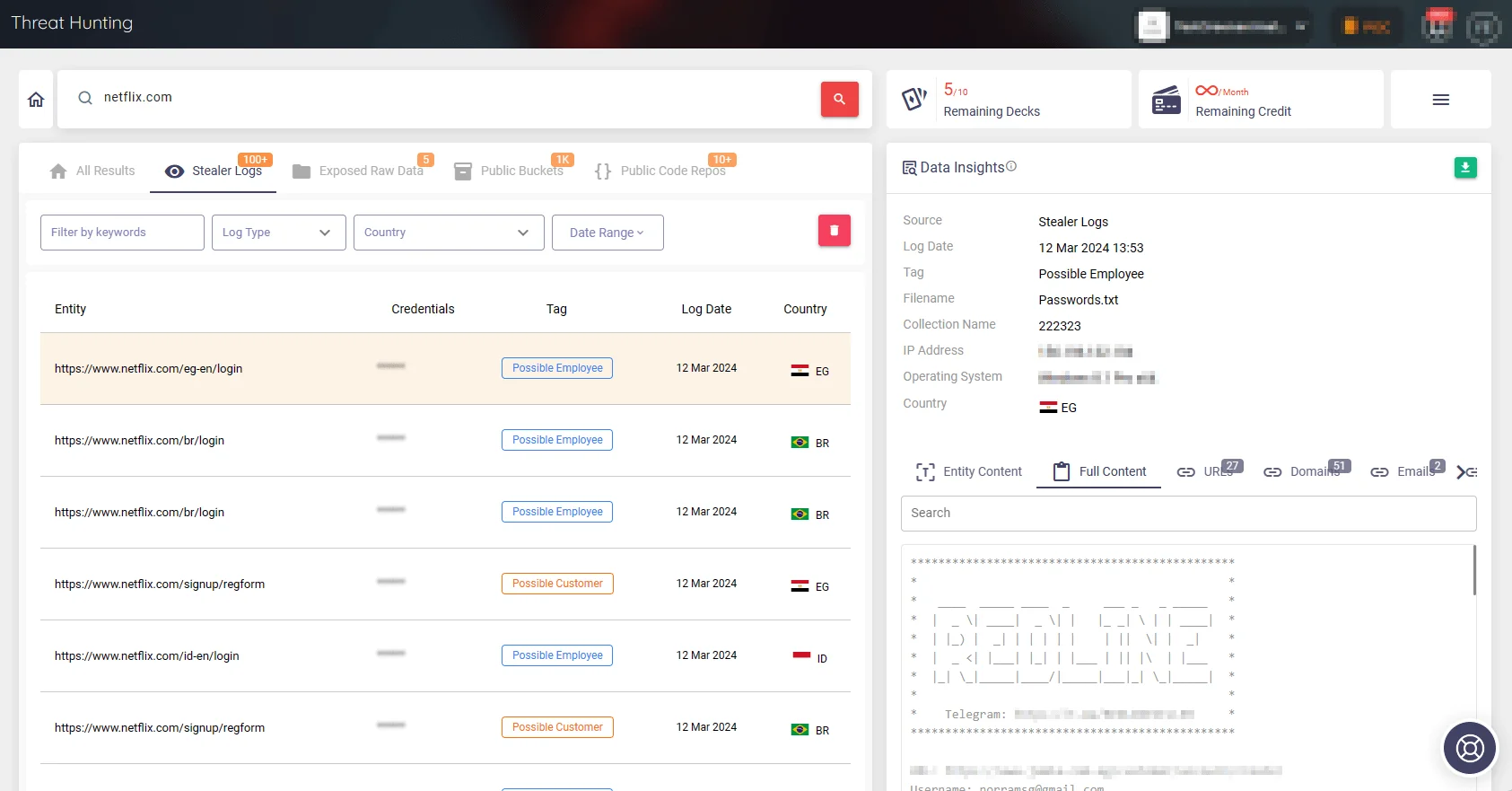Click the Entity column header
The image size is (1512, 791).
point(71,309)
